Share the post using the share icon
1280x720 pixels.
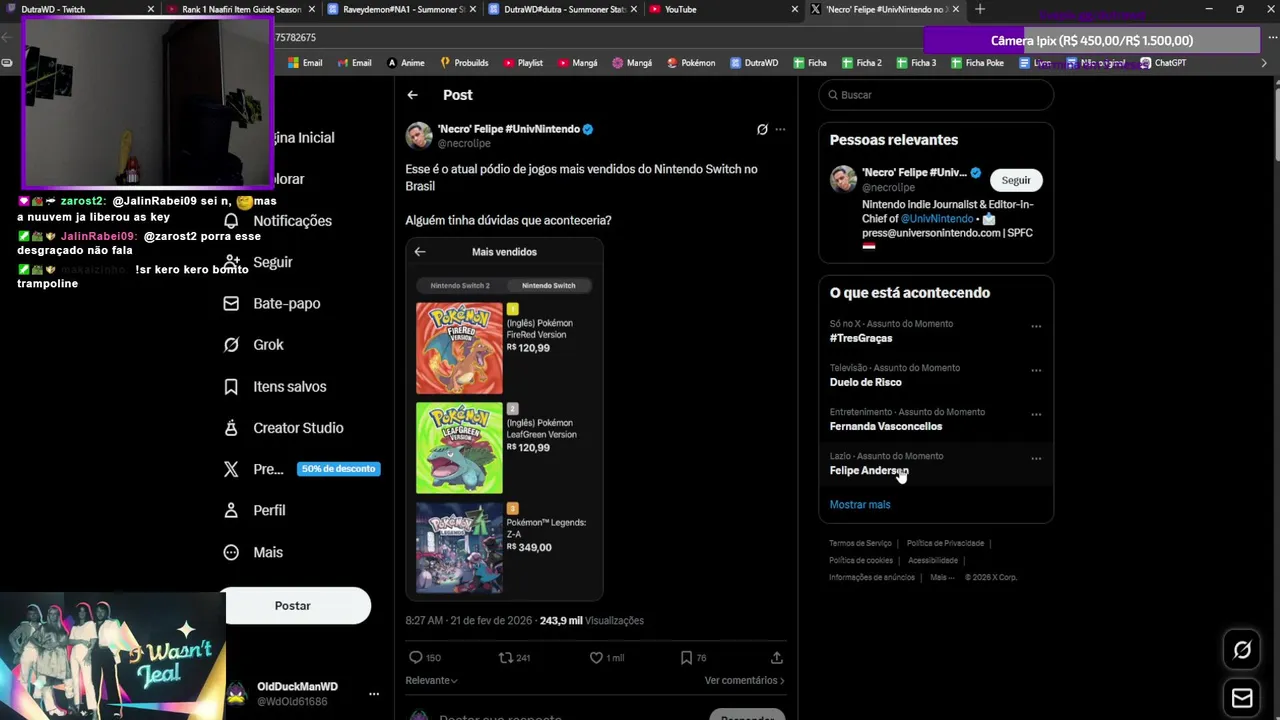(776, 657)
